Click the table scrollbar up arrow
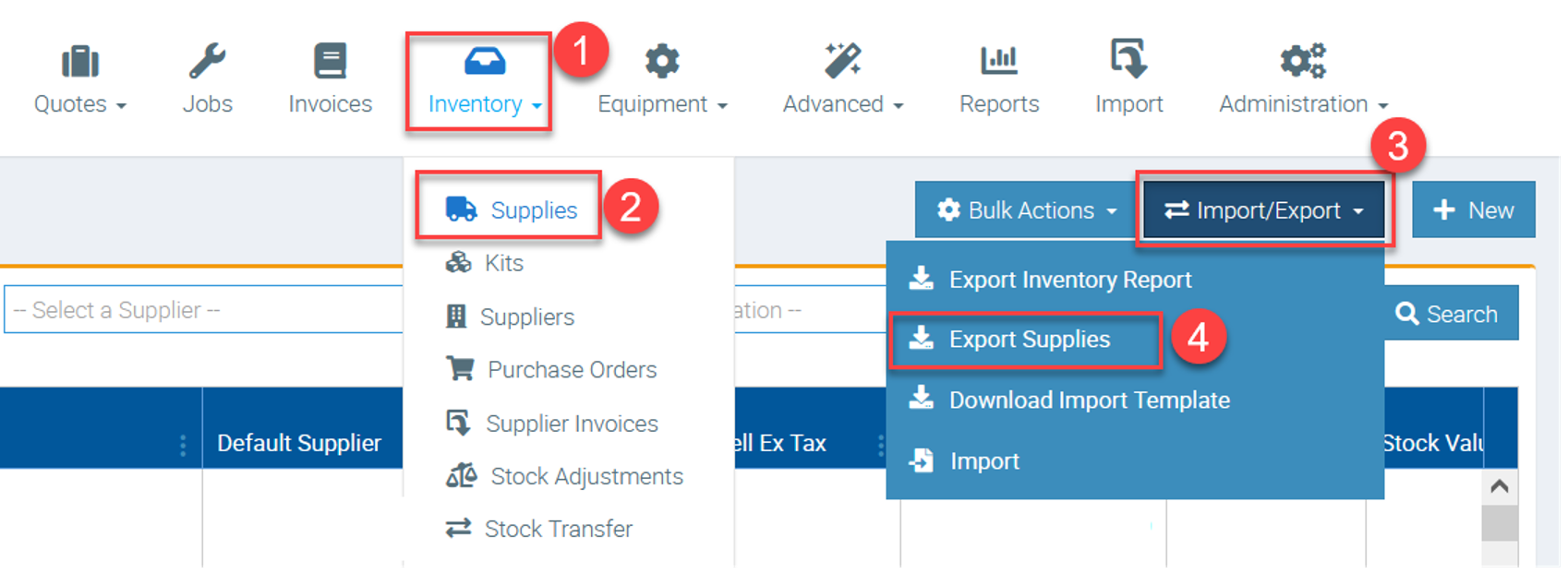 [1499, 486]
